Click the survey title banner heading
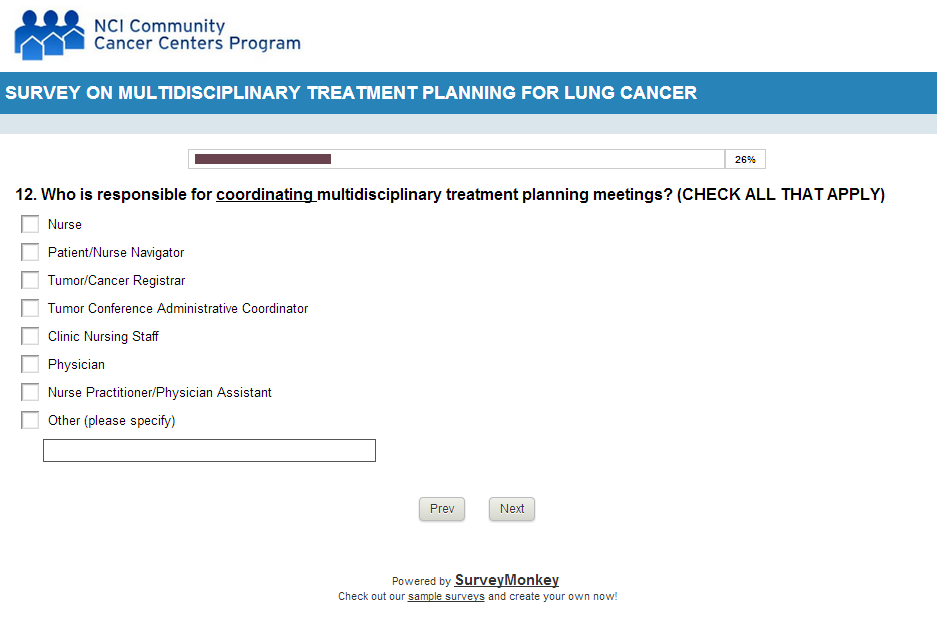937x630 pixels. click(x=351, y=93)
